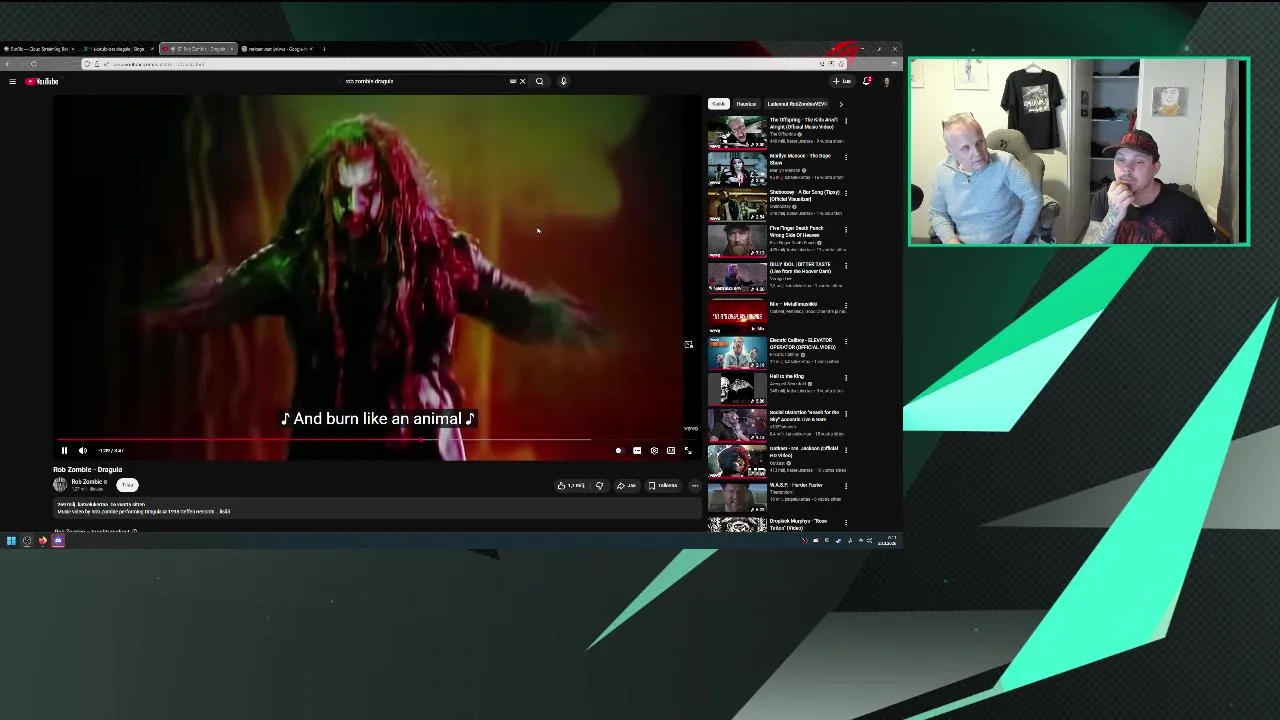Mute the video volume icon
This screenshot has width=1280, height=720.
[x=83, y=451]
